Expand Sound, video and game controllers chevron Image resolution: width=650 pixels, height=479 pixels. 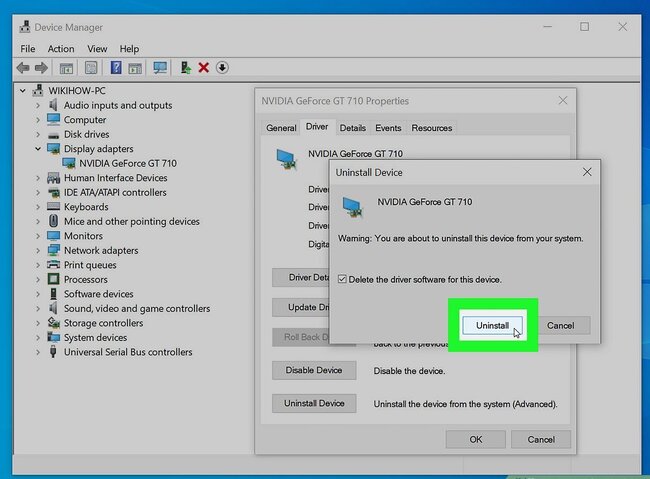[x=38, y=309]
